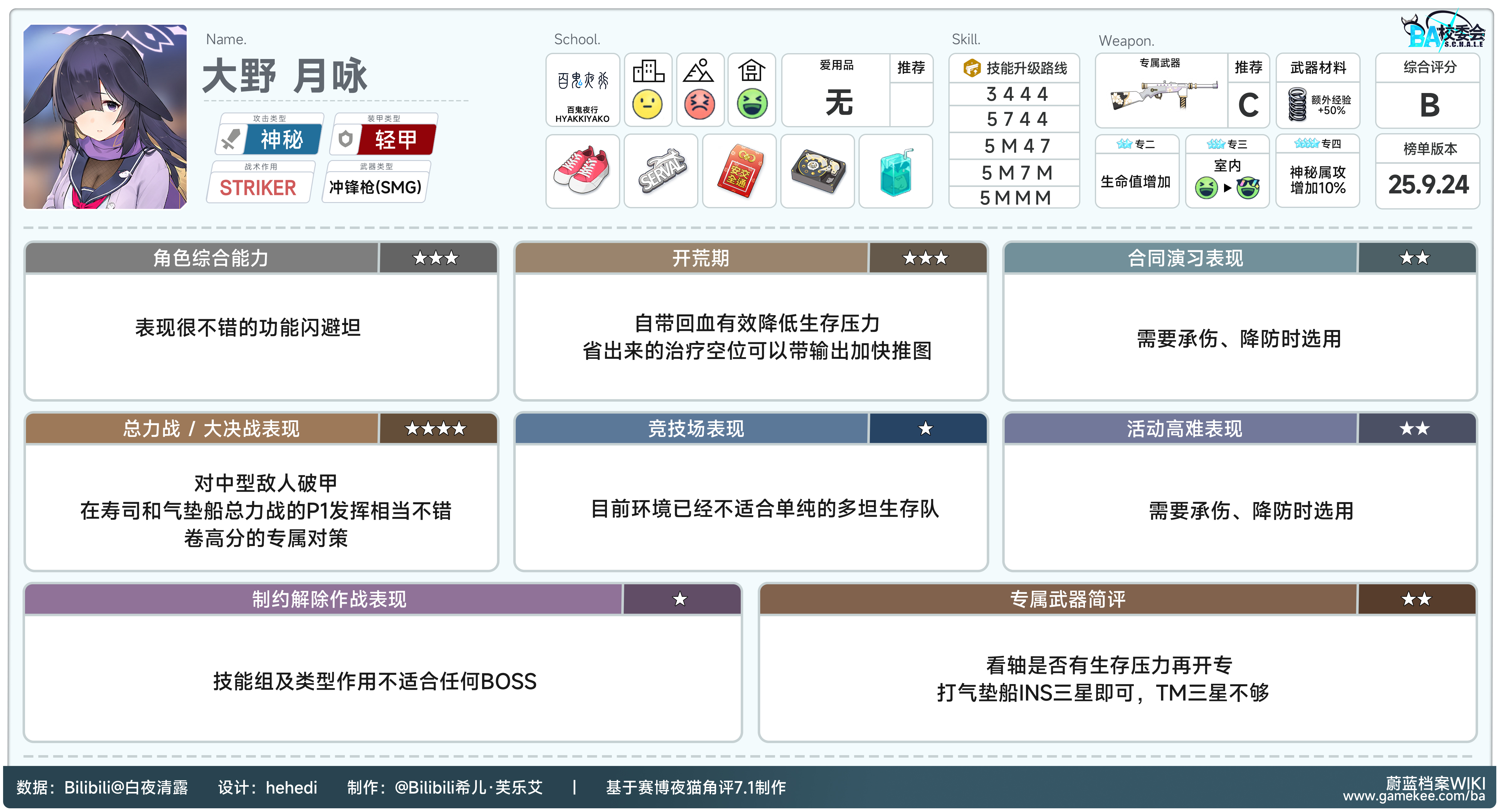1500x812 pixels.
Task: Click the Hyakkiyako school logo
Action: (582, 82)
